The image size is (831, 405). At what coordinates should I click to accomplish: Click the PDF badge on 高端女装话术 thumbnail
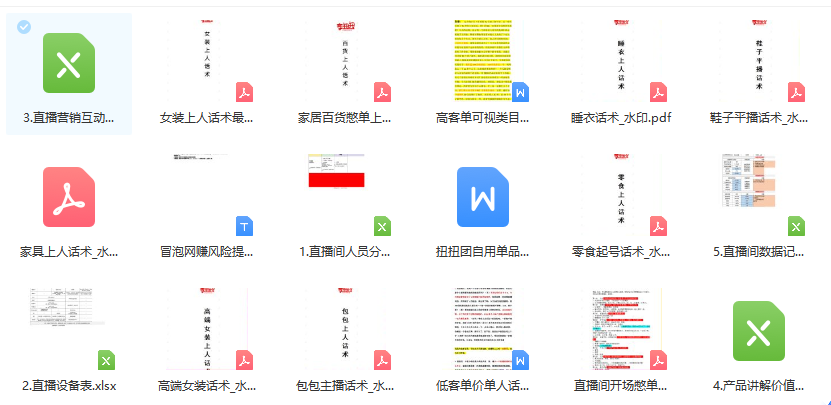[244, 360]
